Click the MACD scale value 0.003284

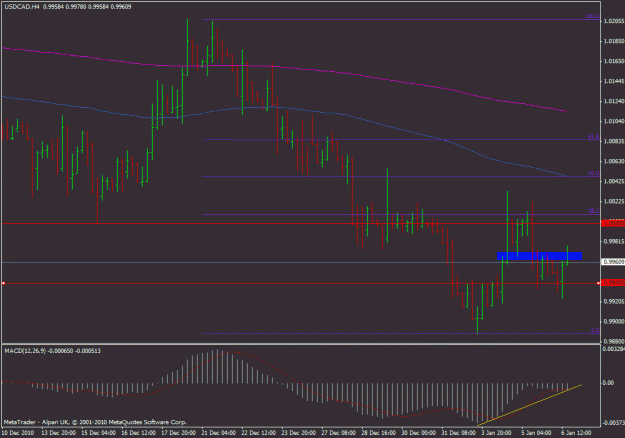pos(614,349)
